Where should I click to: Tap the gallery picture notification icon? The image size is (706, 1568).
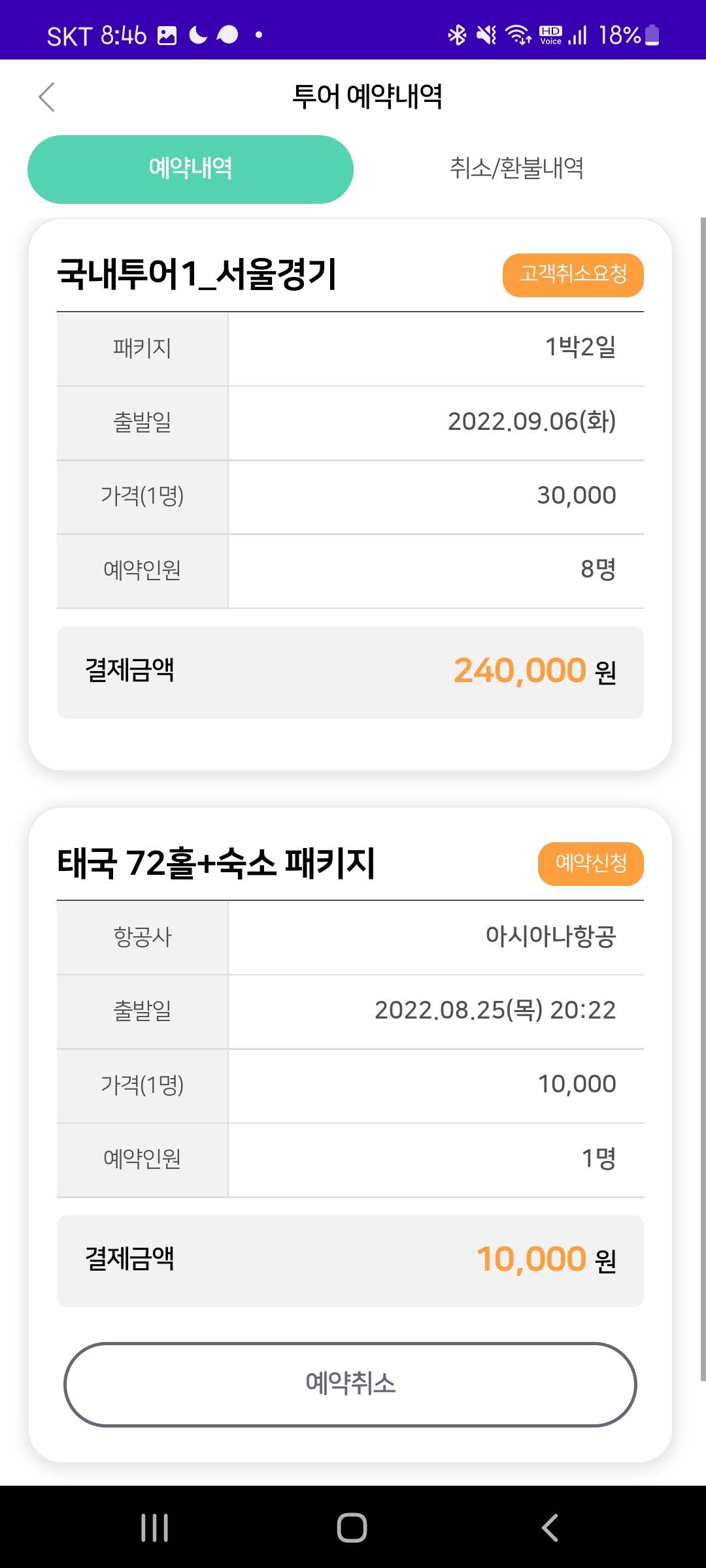(167, 35)
